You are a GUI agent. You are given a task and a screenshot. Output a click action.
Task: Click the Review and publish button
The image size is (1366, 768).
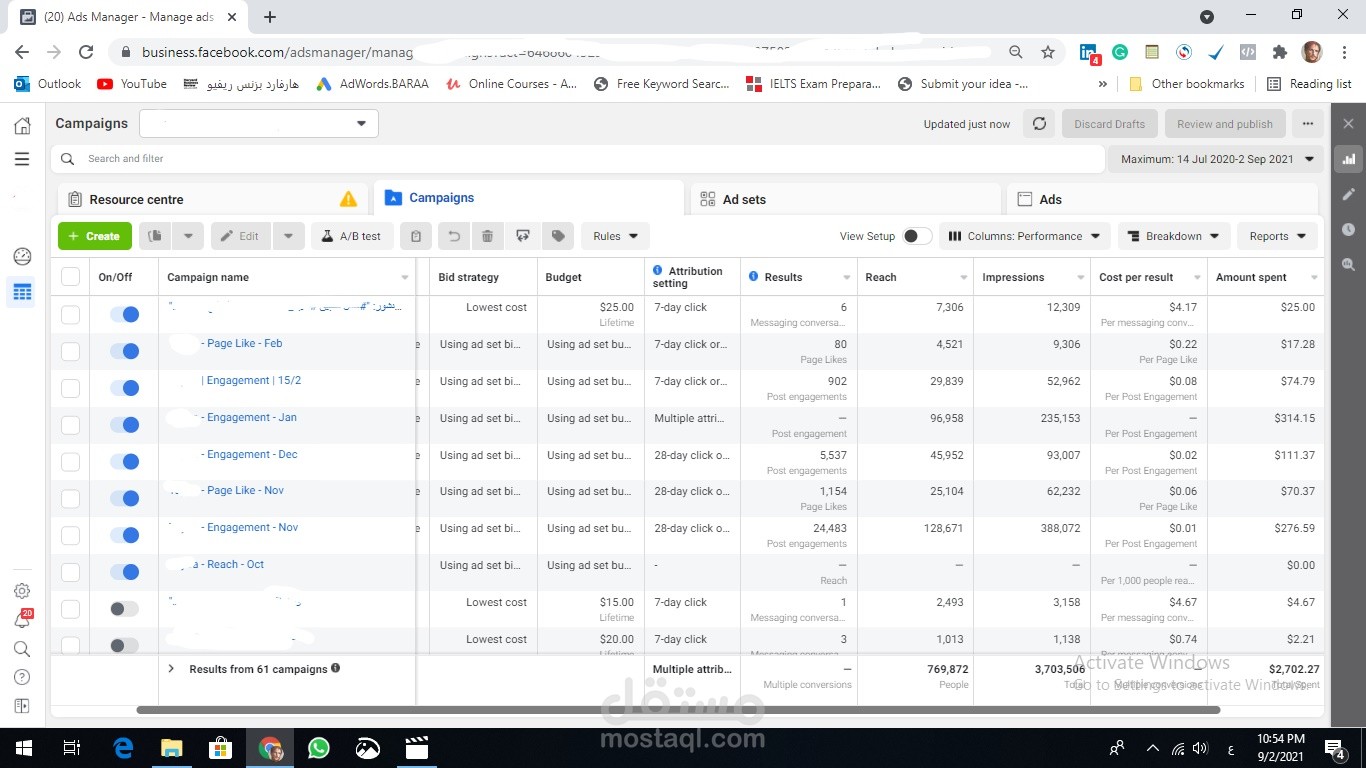1224,124
